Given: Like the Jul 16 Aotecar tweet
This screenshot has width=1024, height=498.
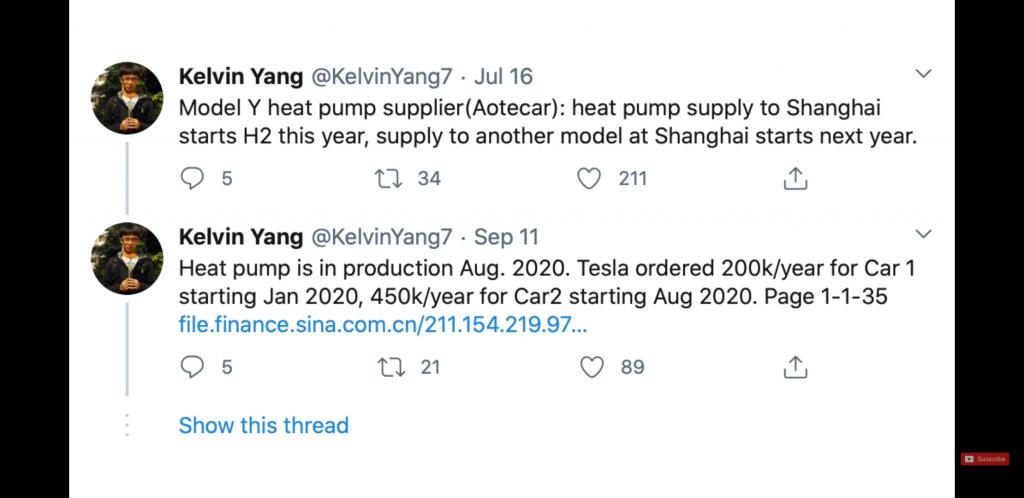Looking at the screenshot, I should coord(589,178).
